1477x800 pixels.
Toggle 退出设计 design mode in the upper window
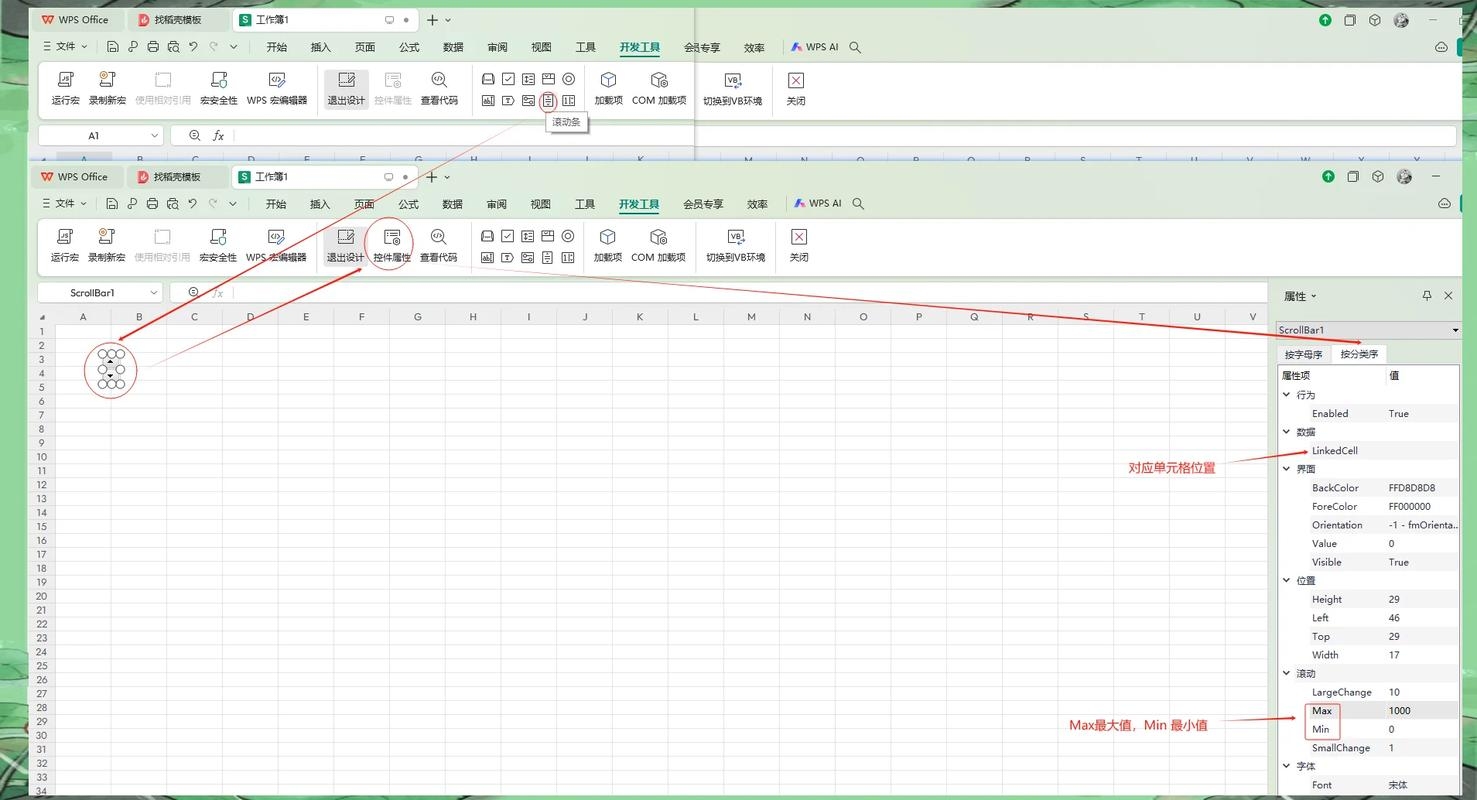[x=346, y=87]
